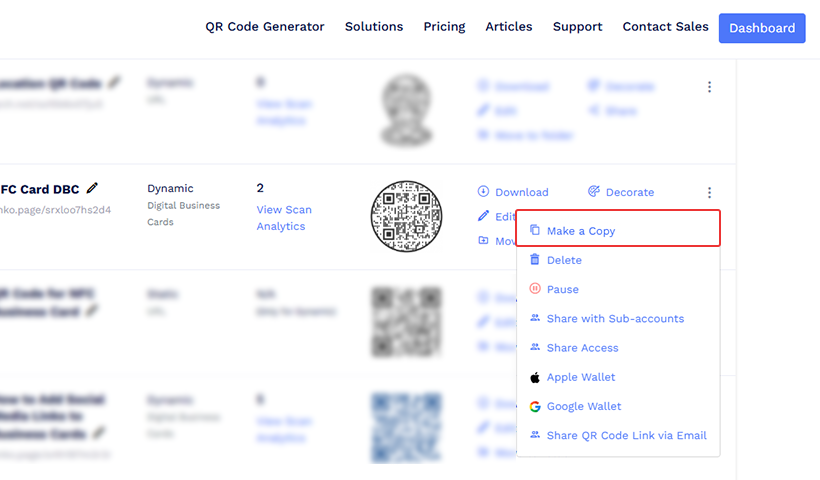Go to QR Code Generator nav link
This screenshot has height=480, width=820.
265,27
